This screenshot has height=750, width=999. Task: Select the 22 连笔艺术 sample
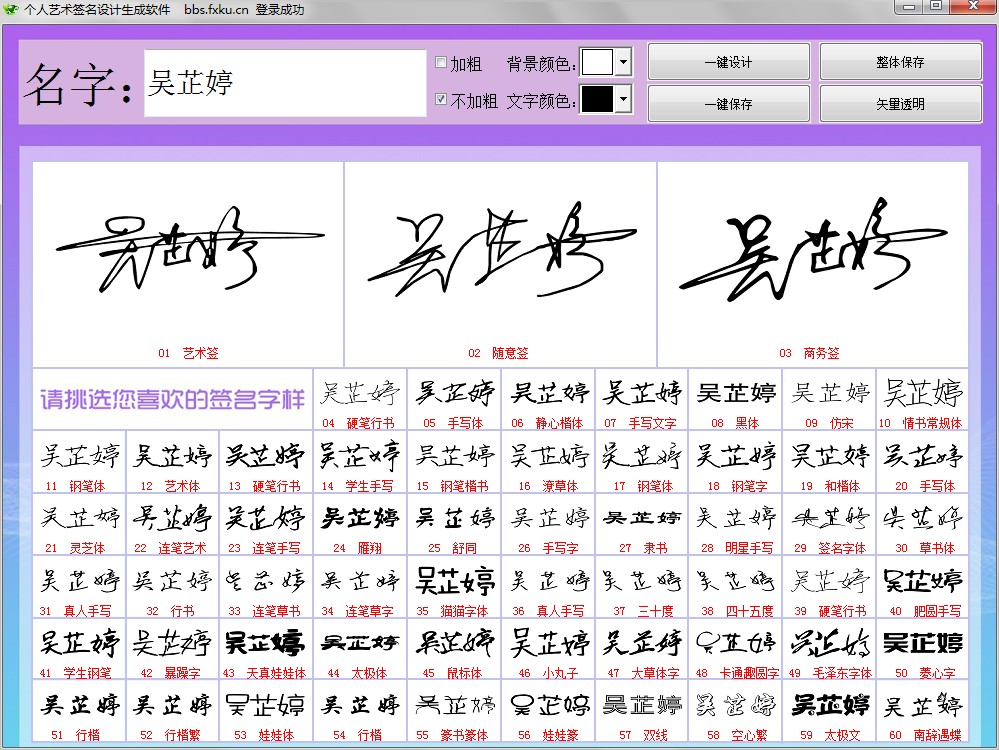click(x=173, y=524)
